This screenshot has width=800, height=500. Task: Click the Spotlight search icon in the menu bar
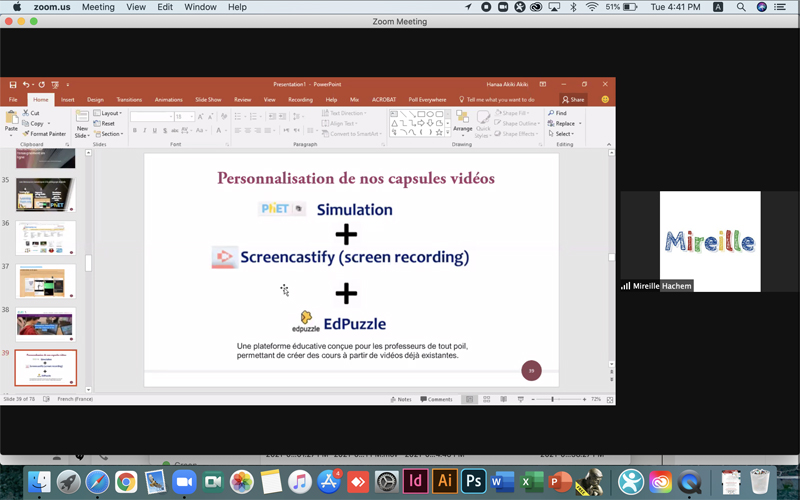741,7
